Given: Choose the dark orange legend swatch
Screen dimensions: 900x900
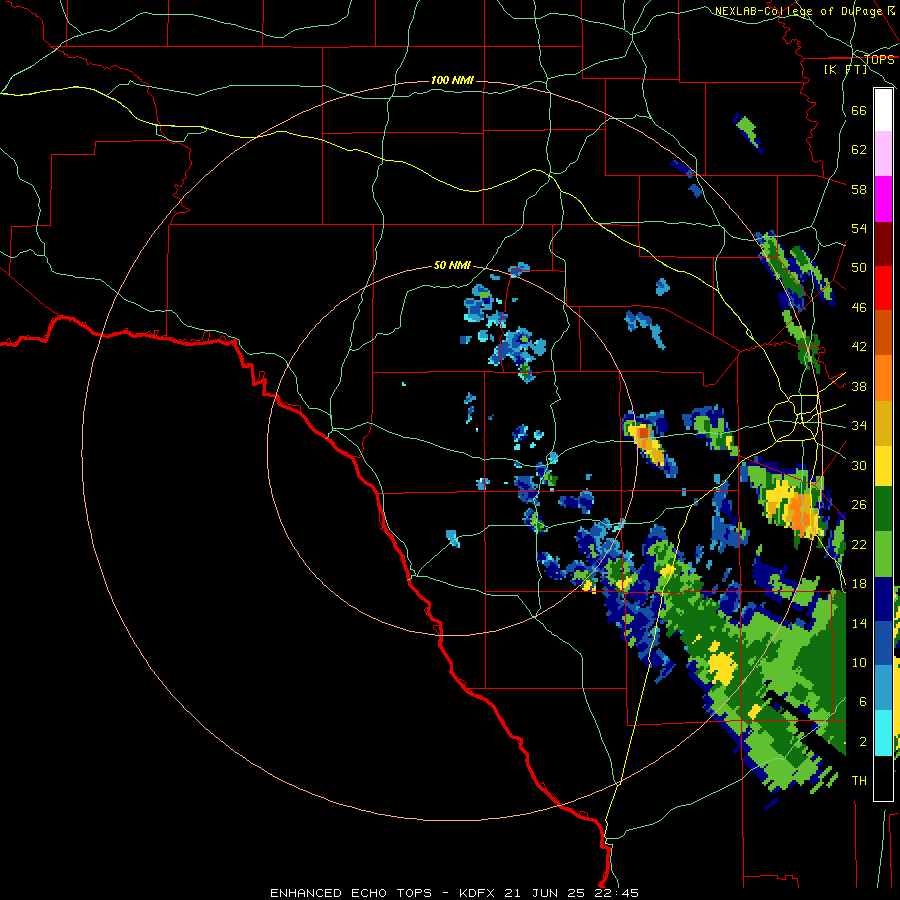Looking at the screenshot, I should (883, 333).
